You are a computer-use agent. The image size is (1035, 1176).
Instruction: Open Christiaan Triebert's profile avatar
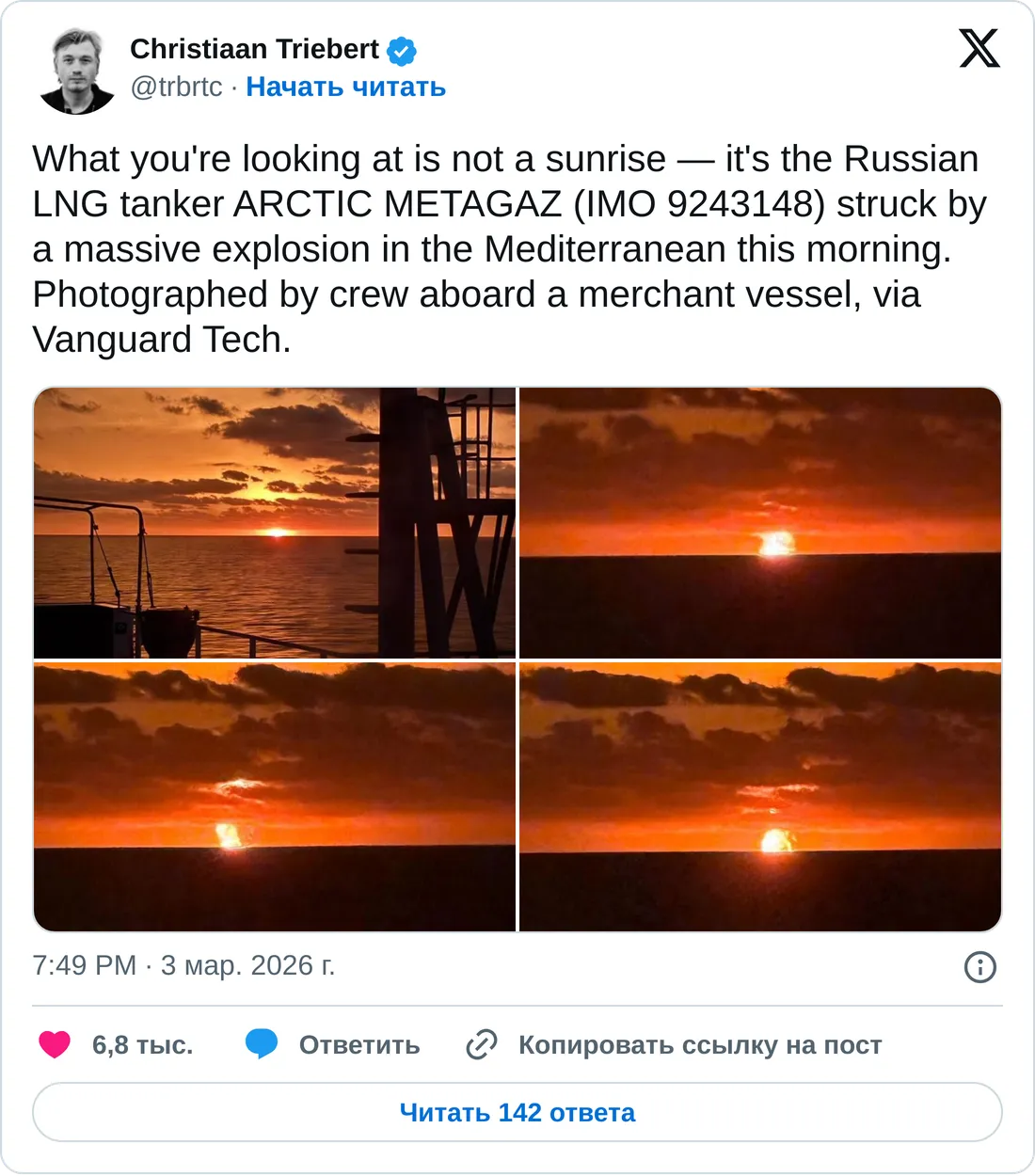[77, 72]
